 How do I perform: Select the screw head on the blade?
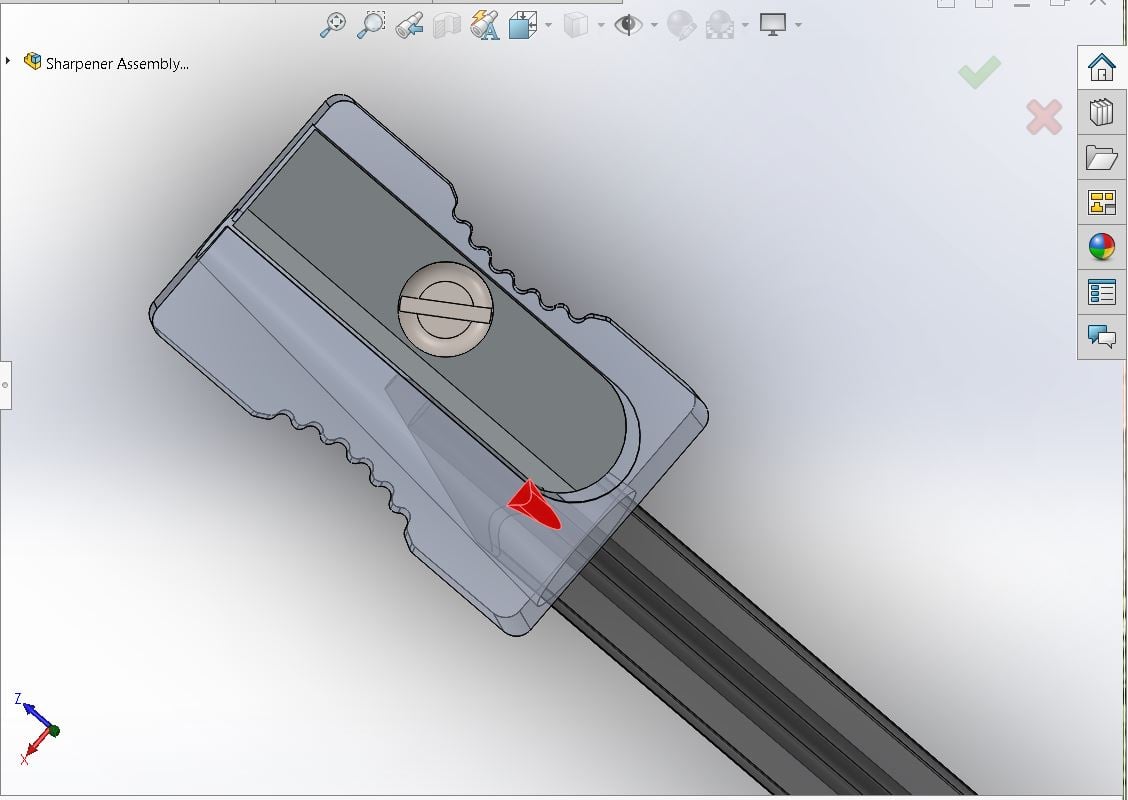(x=445, y=309)
